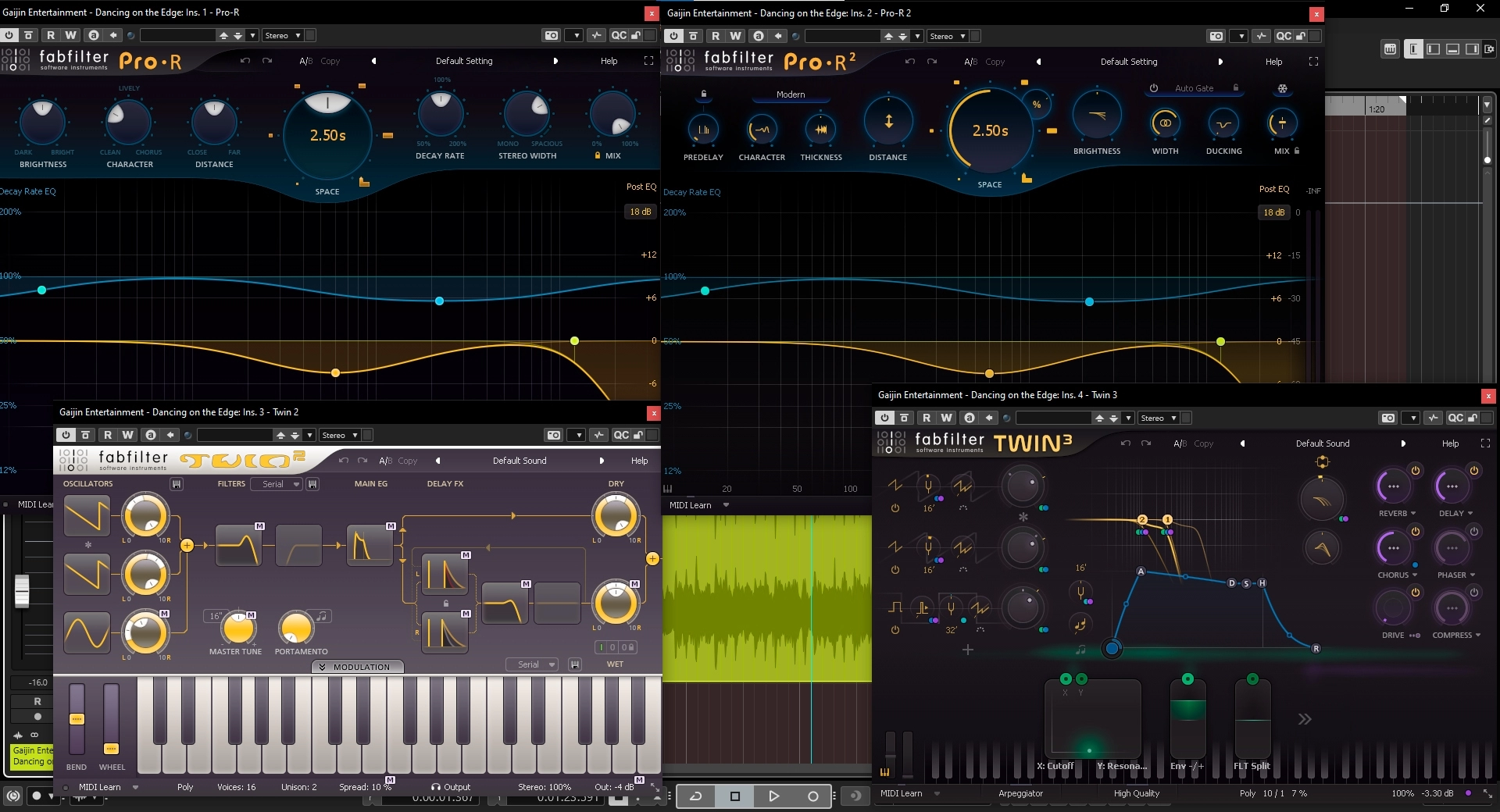Click Copy next to A/B in Twin 3
Screen dimensions: 1500x812
[x=1203, y=443]
